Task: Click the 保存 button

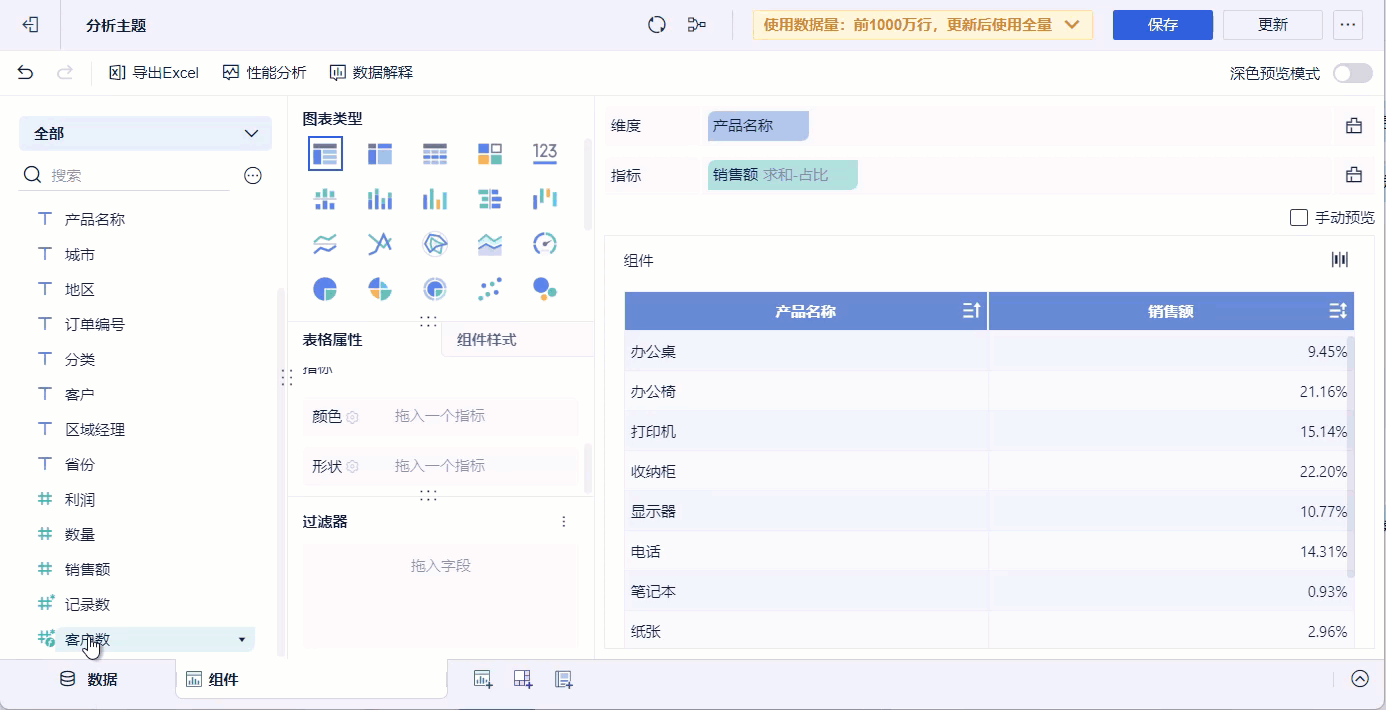Action: 1162,25
